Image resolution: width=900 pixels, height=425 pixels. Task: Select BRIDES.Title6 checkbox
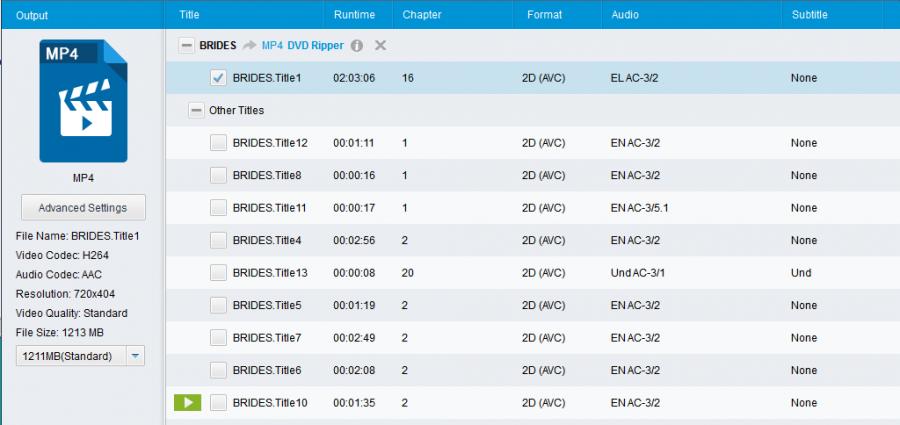point(218,370)
